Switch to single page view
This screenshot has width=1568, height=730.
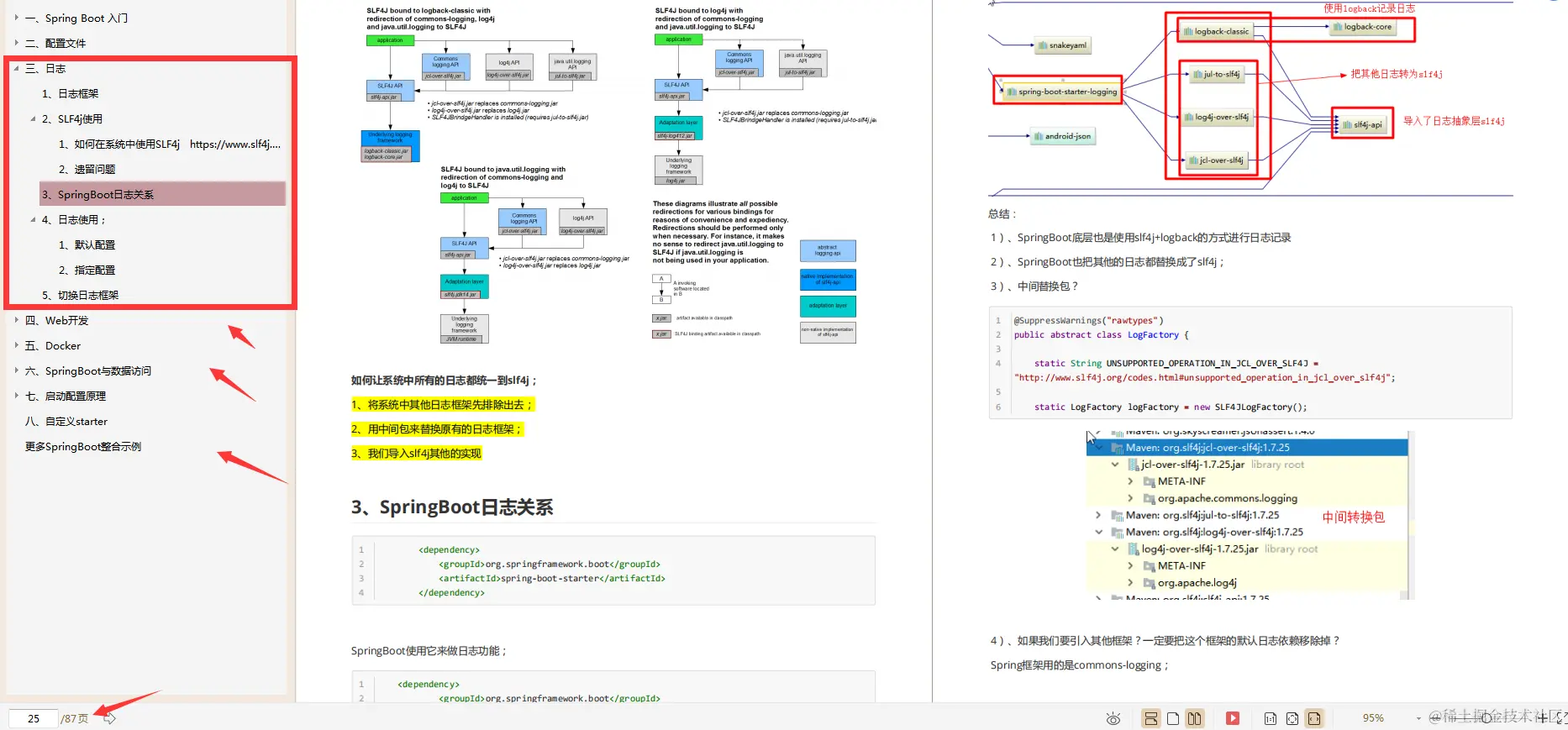pyautogui.click(x=1173, y=719)
